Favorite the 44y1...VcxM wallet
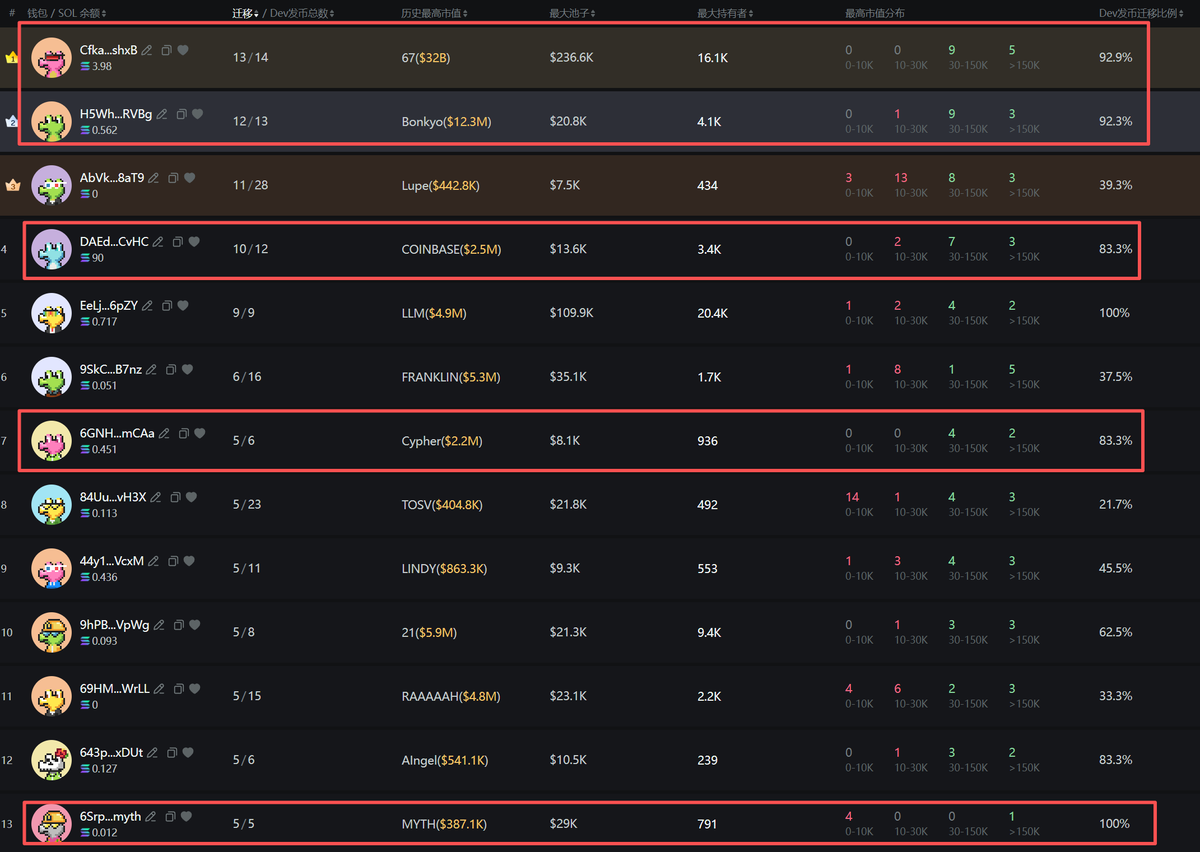This screenshot has height=852, width=1200. pyautogui.click(x=190, y=561)
